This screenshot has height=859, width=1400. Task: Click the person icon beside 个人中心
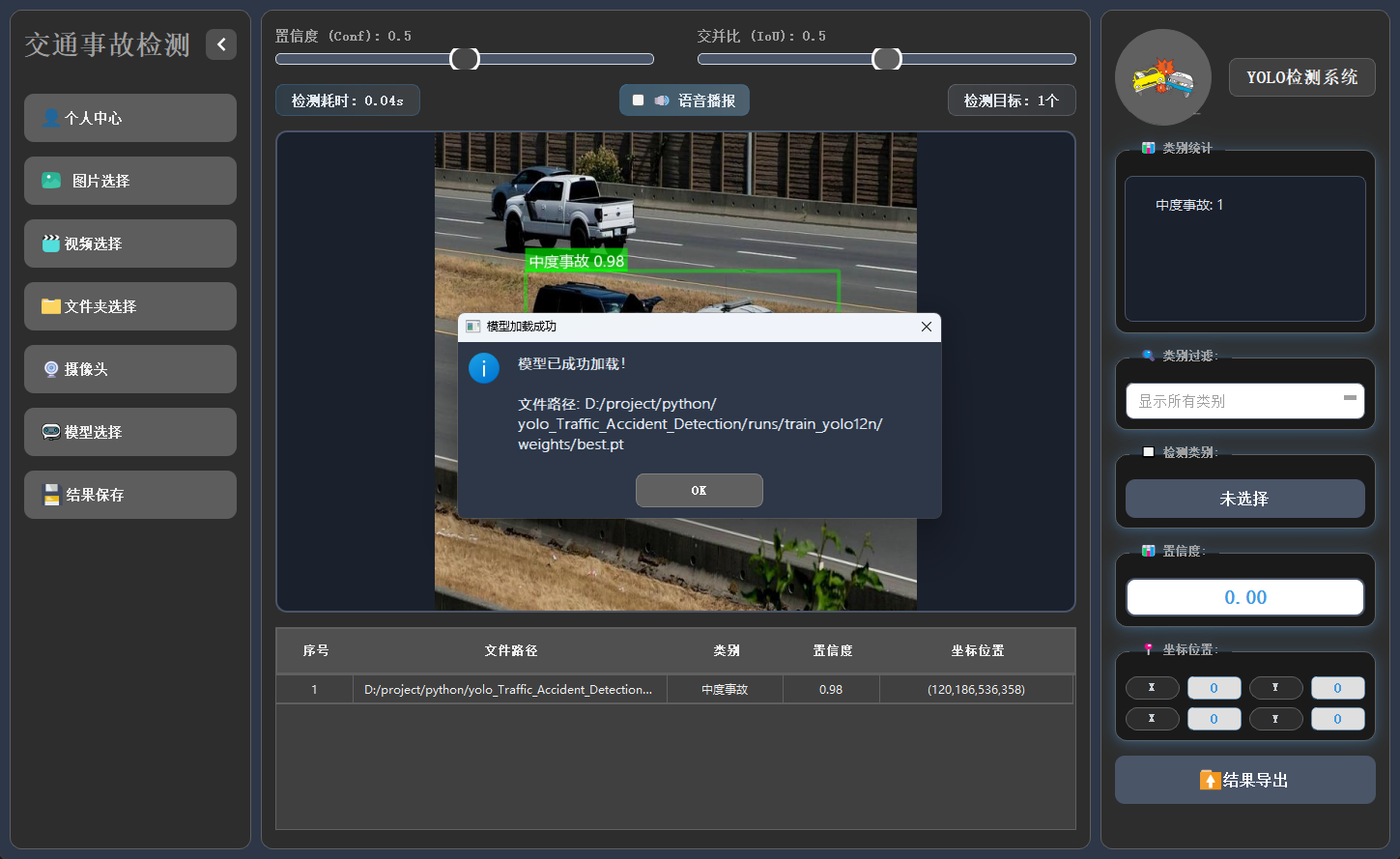pos(51,118)
